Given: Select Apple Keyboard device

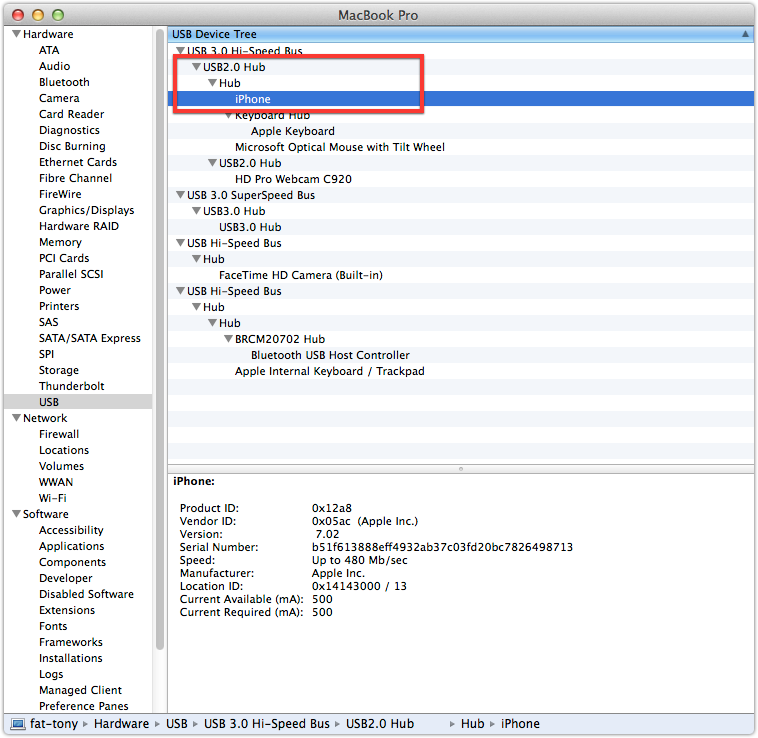Looking at the screenshot, I should [x=292, y=131].
